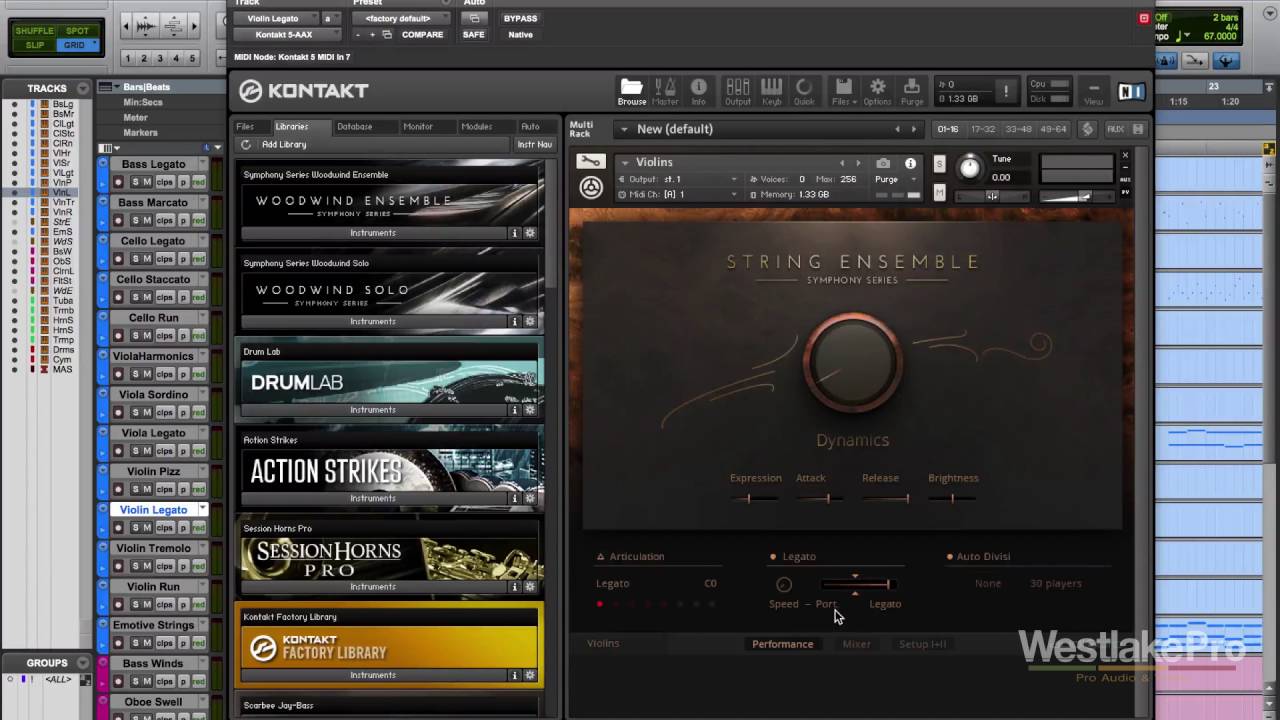The height and width of the screenshot is (720, 1280).
Task: Click the panic exclamation button
Action: point(1006,91)
